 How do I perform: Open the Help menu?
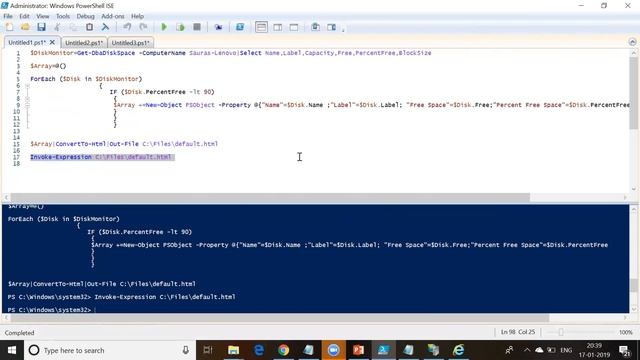[137, 16]
